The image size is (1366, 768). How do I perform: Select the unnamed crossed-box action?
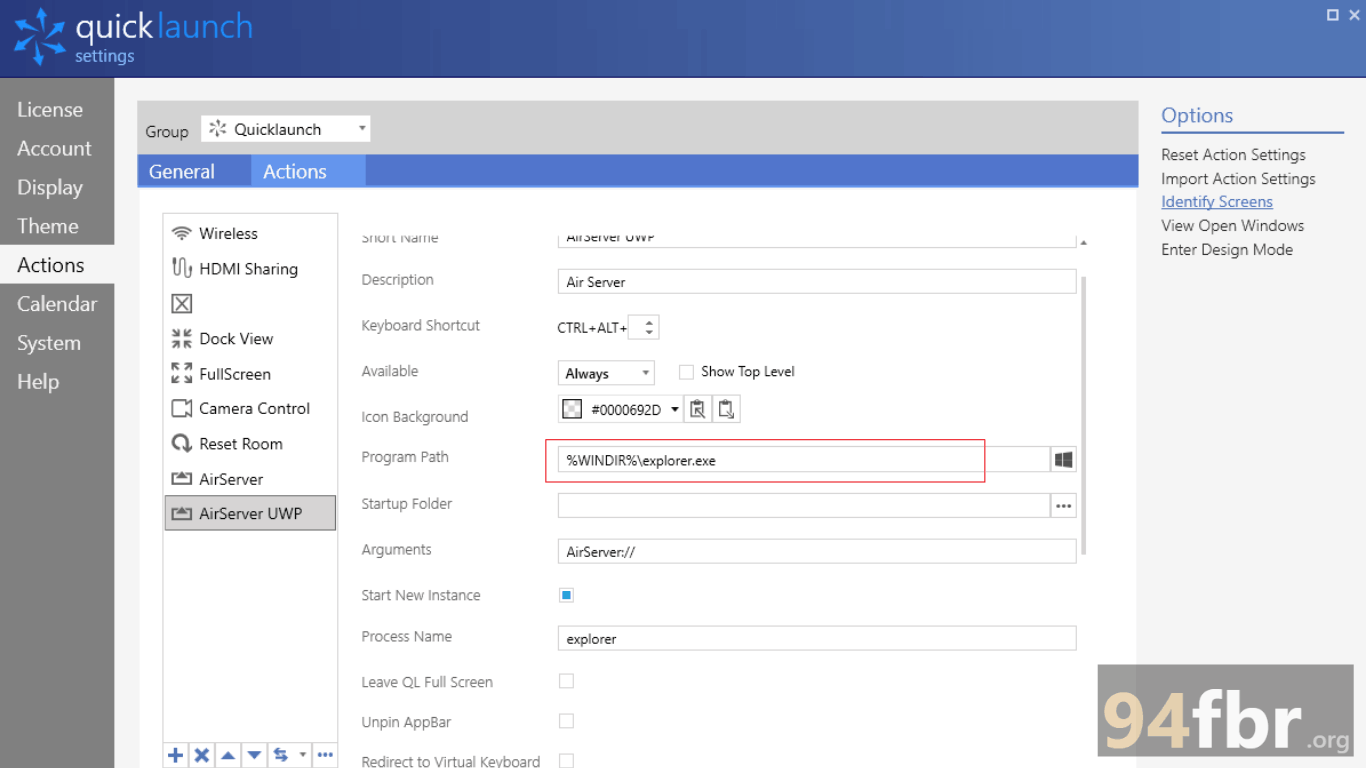coord(182,303)
